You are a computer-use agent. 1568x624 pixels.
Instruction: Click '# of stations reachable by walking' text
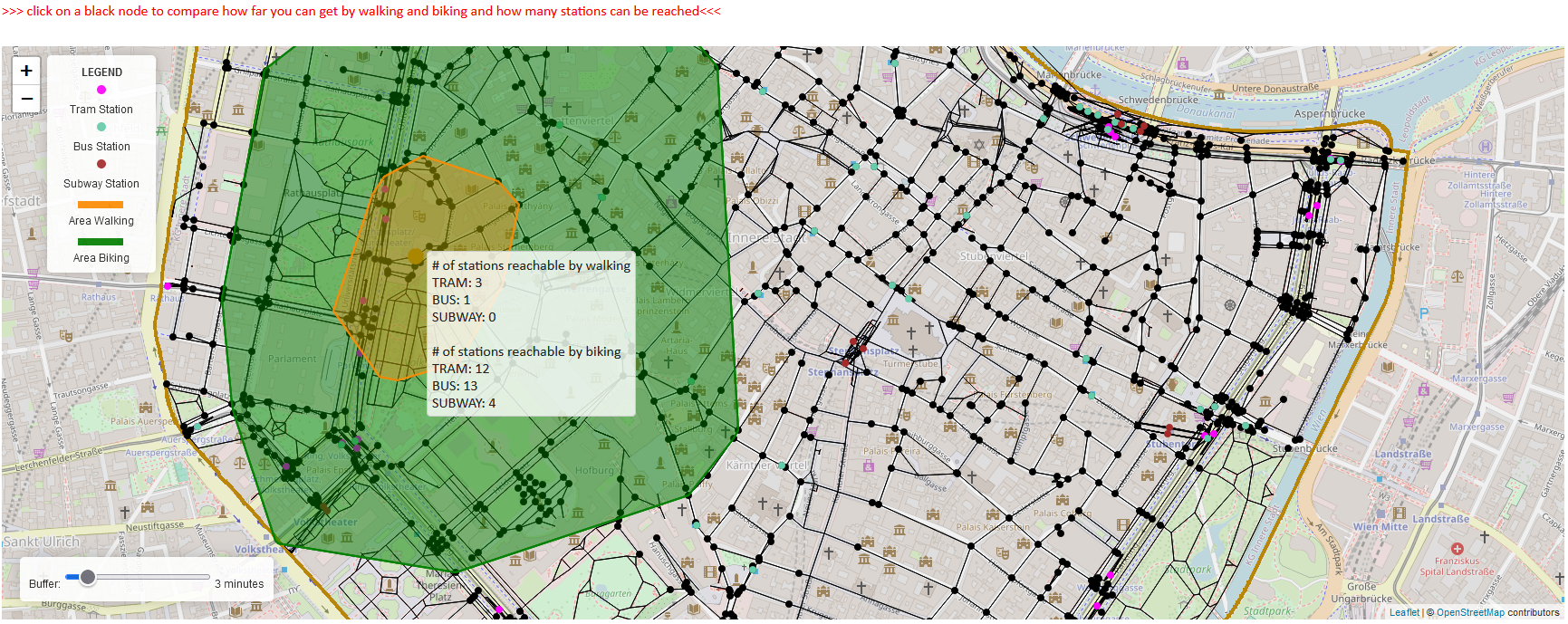coord(531,265)
